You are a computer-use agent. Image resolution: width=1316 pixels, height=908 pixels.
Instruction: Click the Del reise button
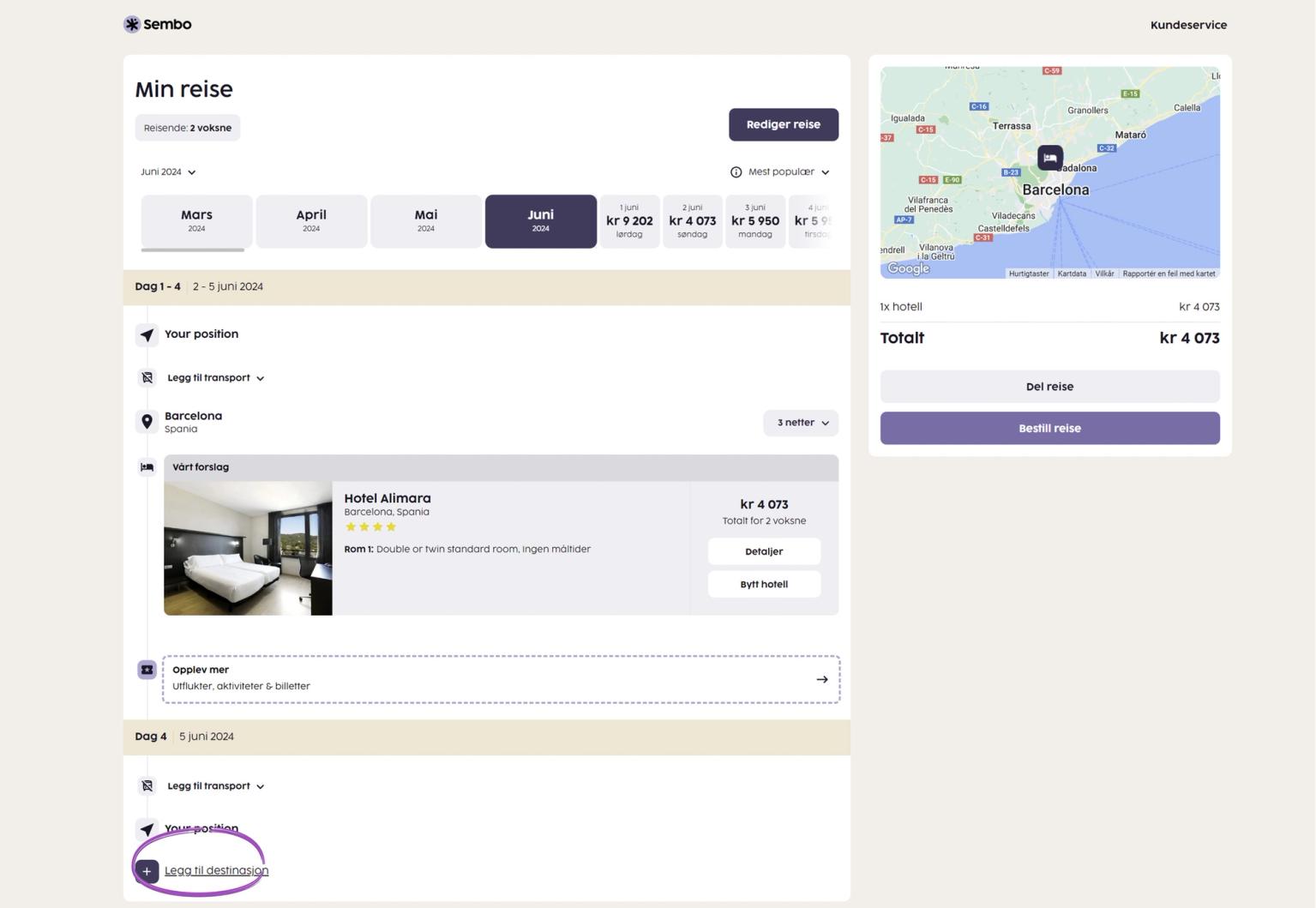tap(1050, 387)
